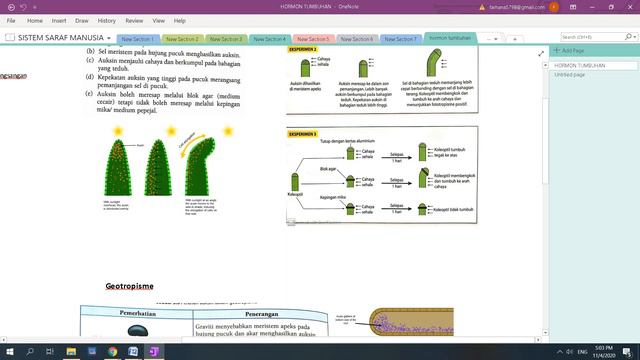Screen dimensions: 640x360
Task: Open File Explorer from taskbar
Action: pyautogui.click(x=71, y=351)
